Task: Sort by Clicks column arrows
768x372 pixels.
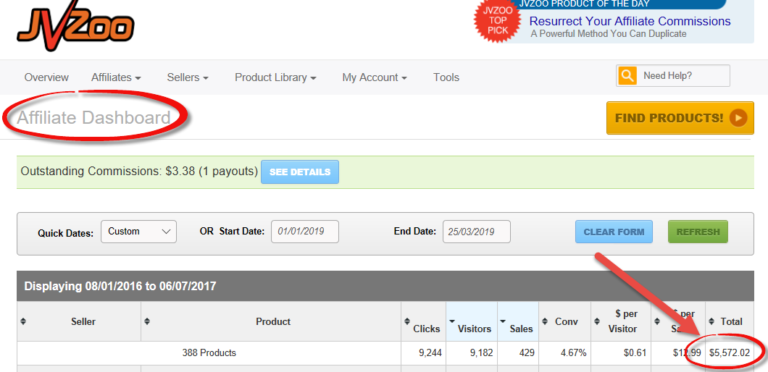Action: coord(407,322)
